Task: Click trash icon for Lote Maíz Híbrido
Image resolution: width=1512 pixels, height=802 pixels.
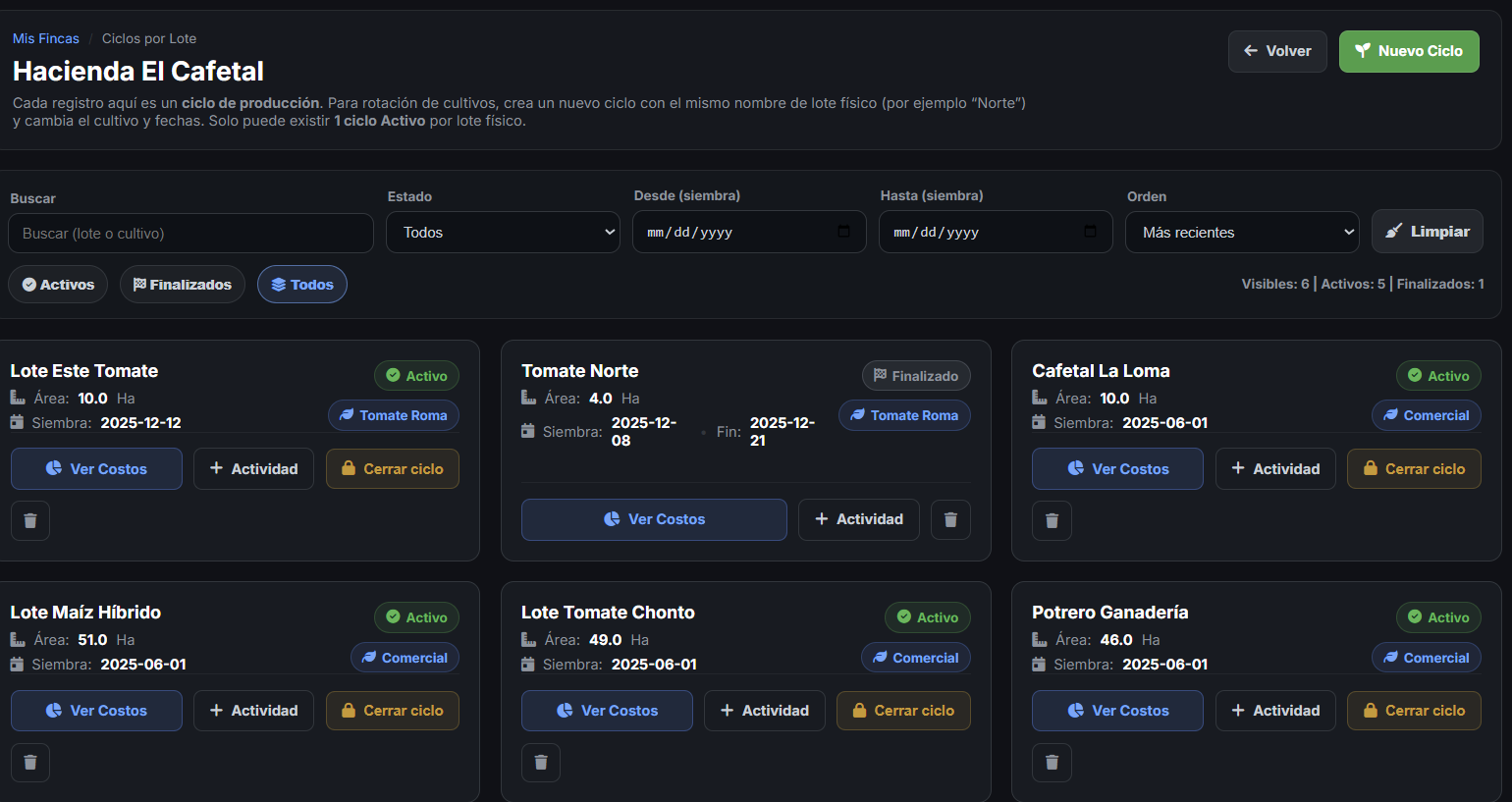Action: pos(30,762)
